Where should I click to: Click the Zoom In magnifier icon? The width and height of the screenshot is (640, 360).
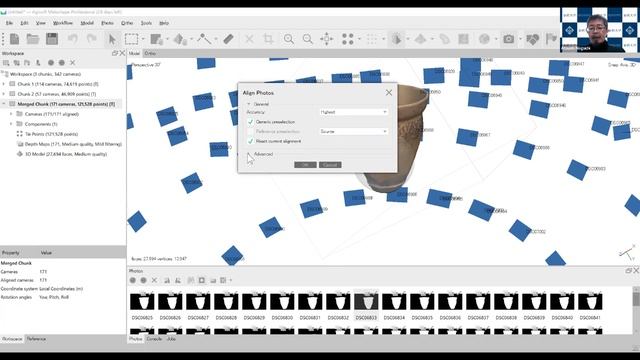click(x=289, y=39)
